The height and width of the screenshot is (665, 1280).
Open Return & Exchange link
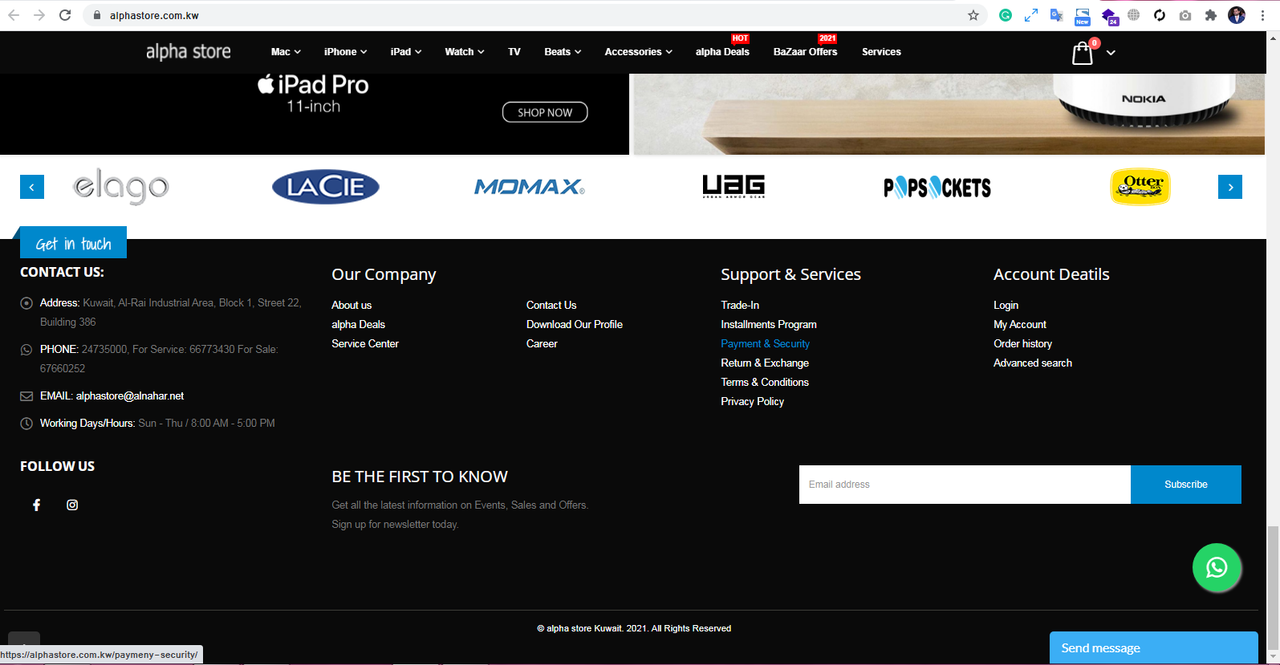(x=765, y=363)
